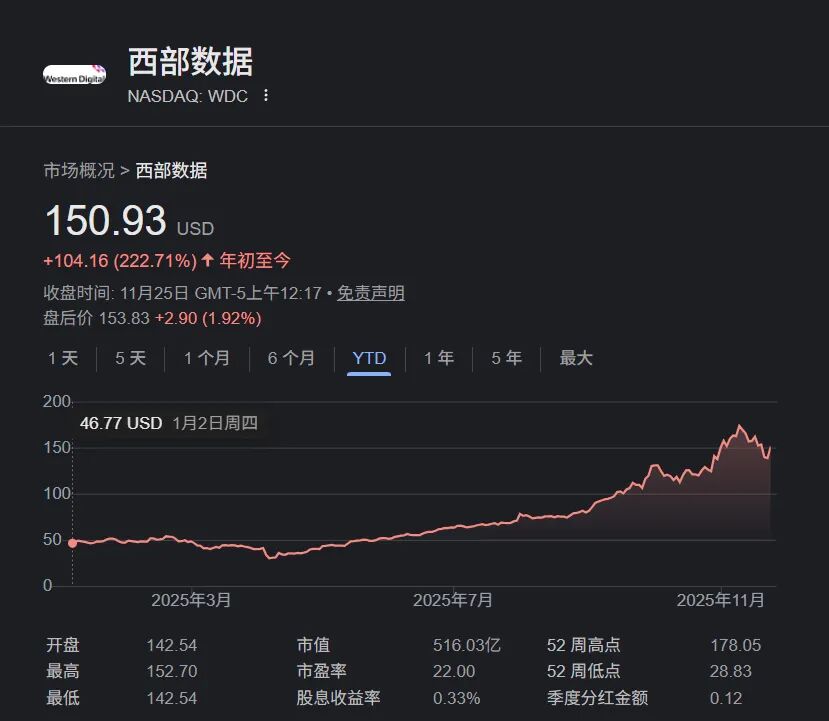The height and width of the screenshot is (721, 829).
Task: Click the January 2 chart start point
Action: click(x=72, y=542)
